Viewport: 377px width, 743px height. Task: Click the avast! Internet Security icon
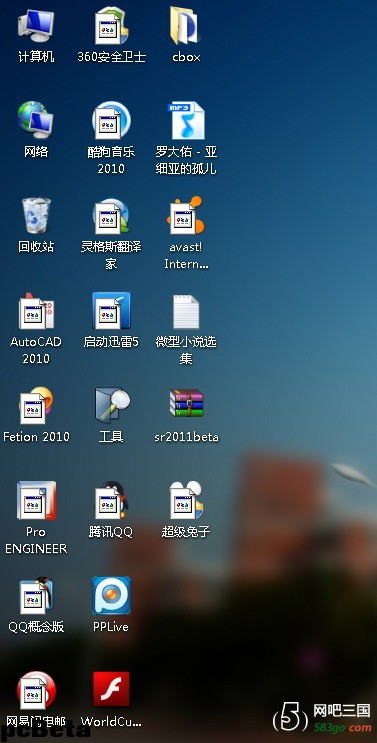186,216
